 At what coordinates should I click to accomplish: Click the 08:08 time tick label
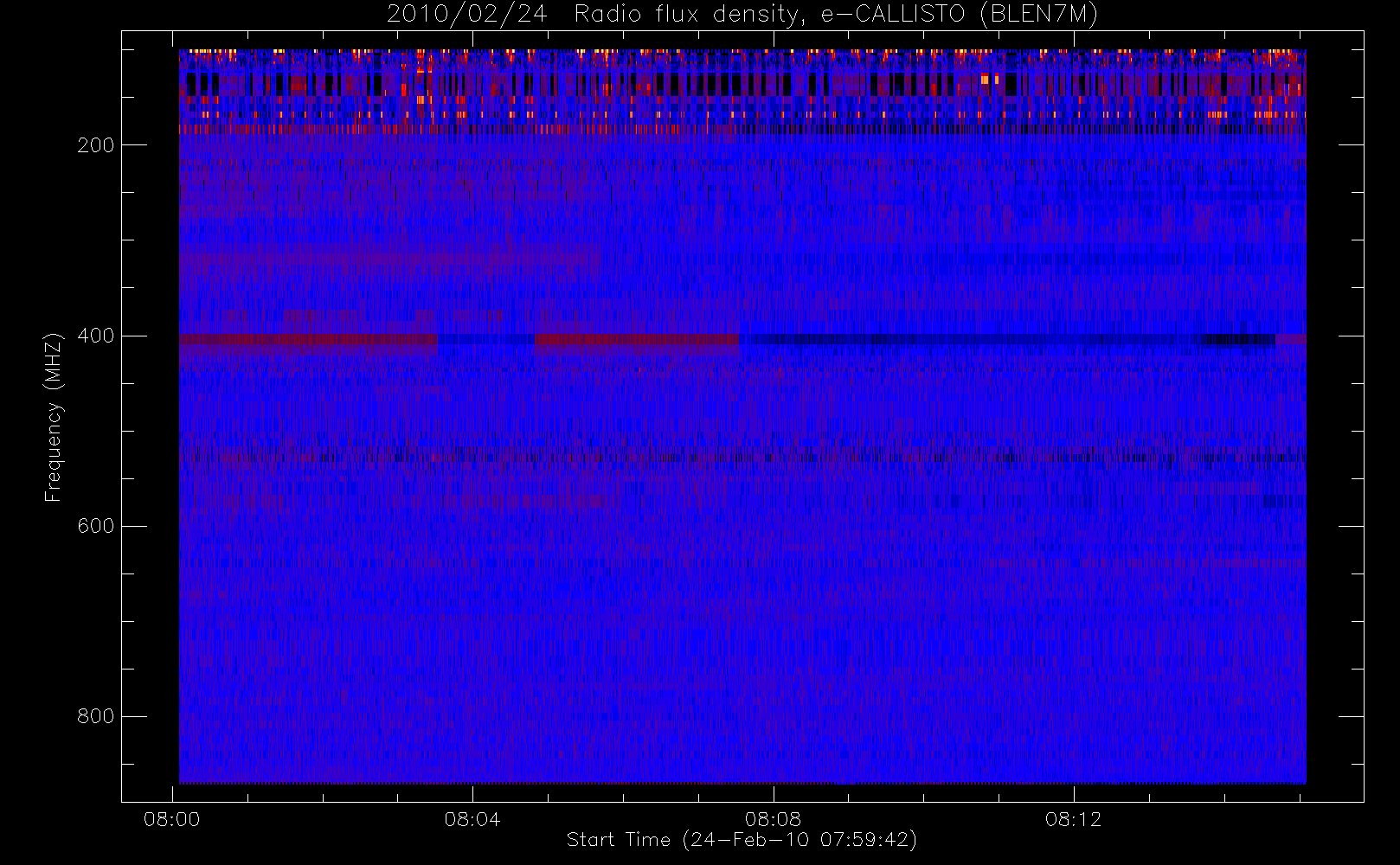773,819
